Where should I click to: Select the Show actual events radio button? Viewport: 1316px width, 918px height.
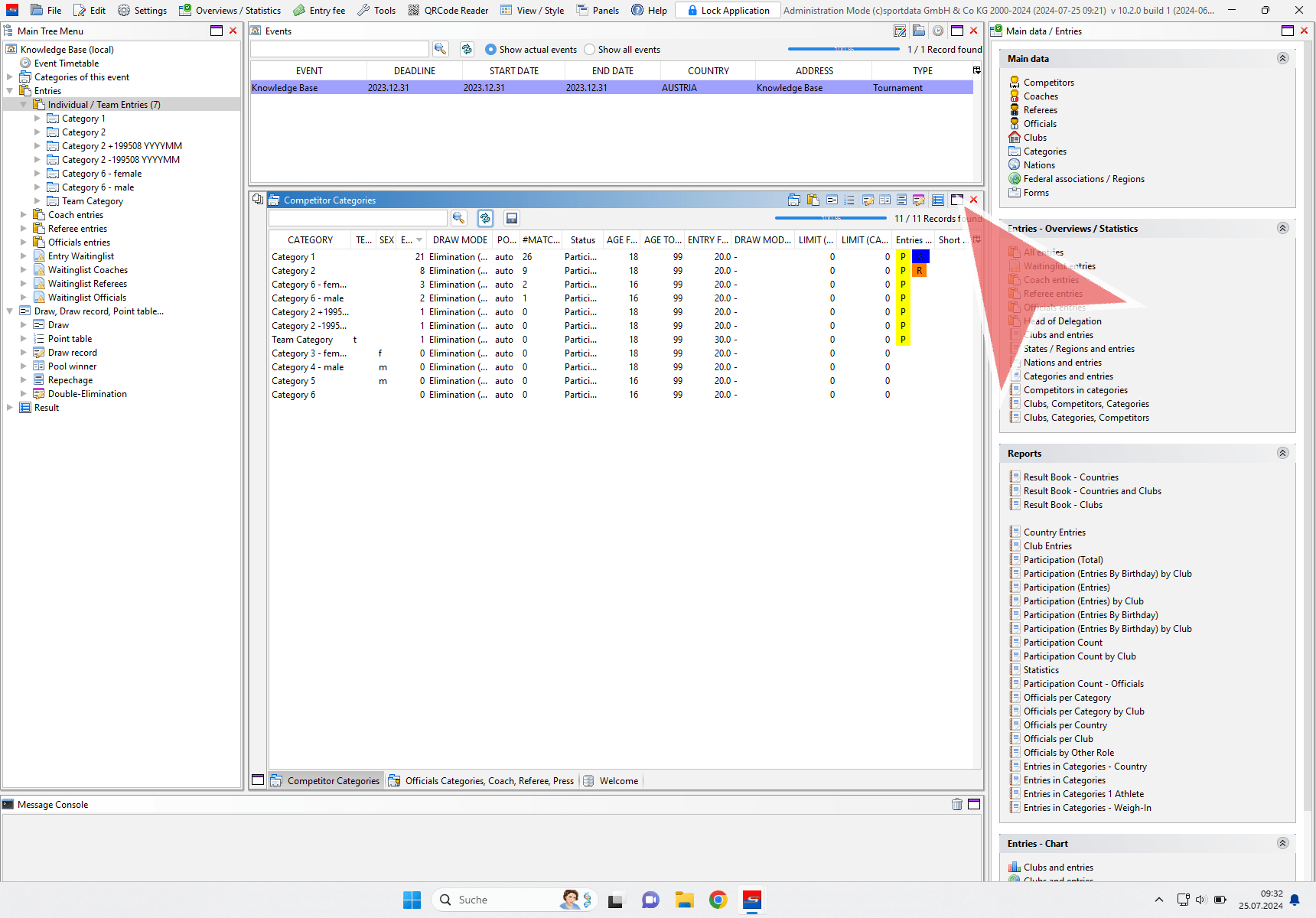click(491, 50)
